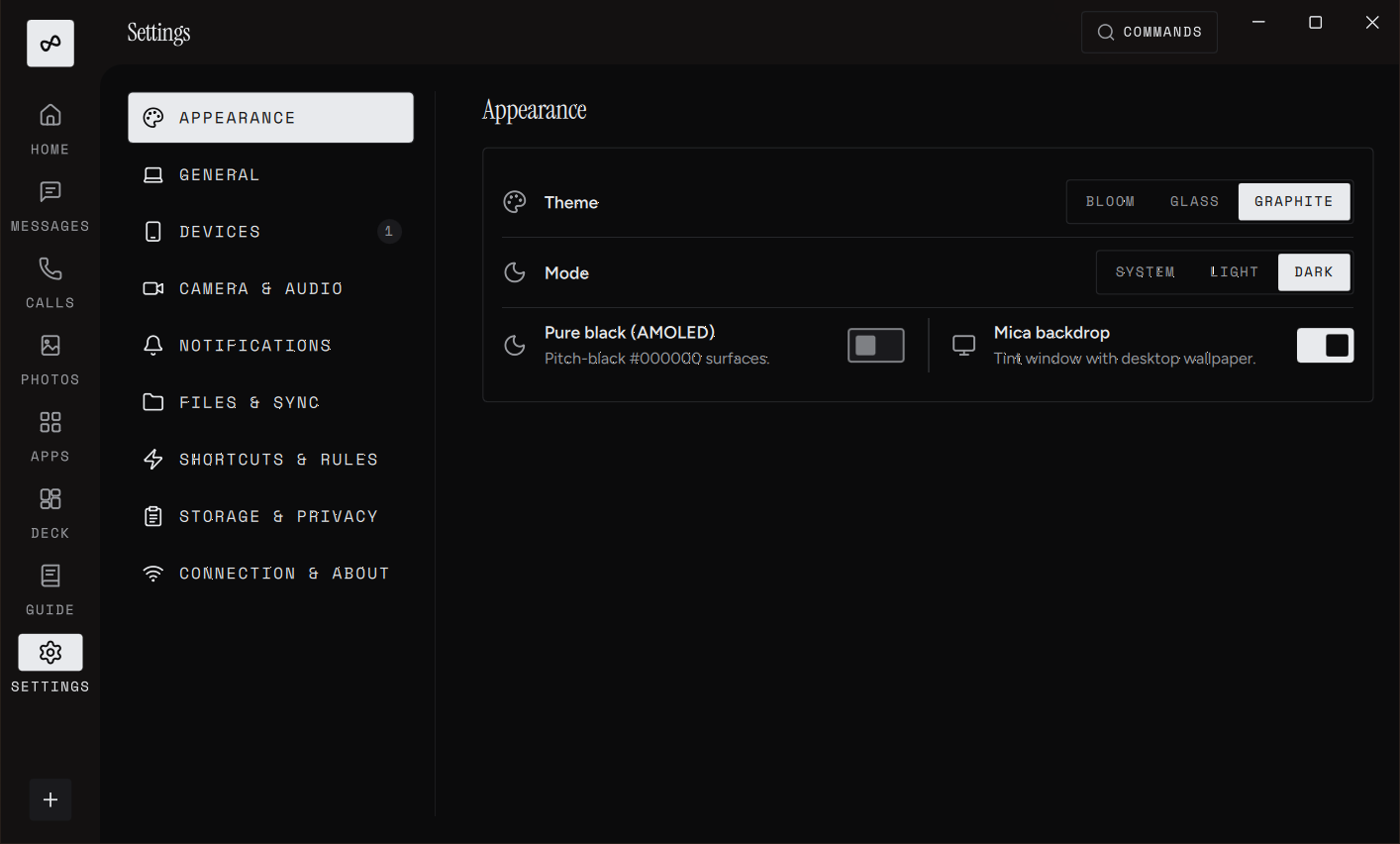Viewport: 1400px width, 844px height.
Task: Open Camera & Audio settings
Action: pos(270,288)
